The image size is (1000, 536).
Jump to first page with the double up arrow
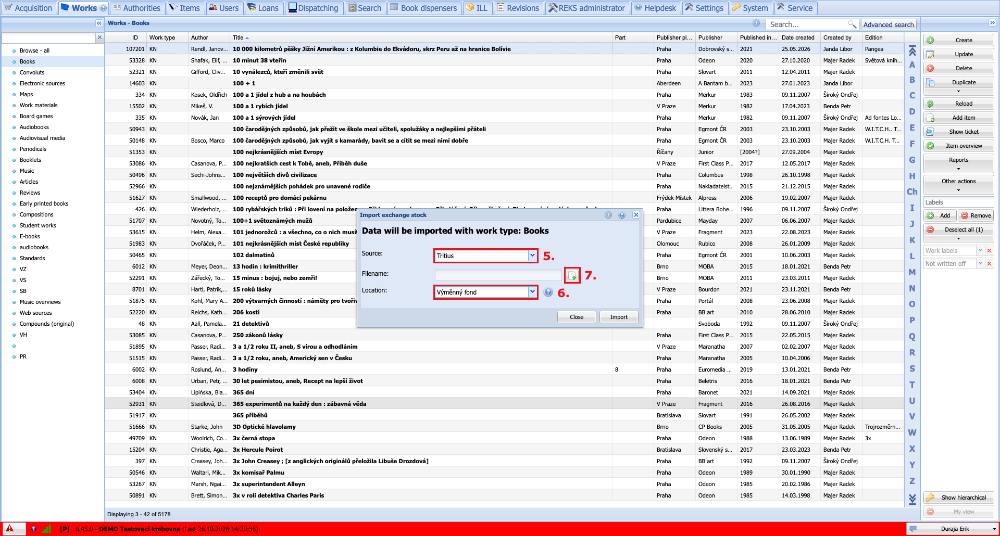click(912, 50)
